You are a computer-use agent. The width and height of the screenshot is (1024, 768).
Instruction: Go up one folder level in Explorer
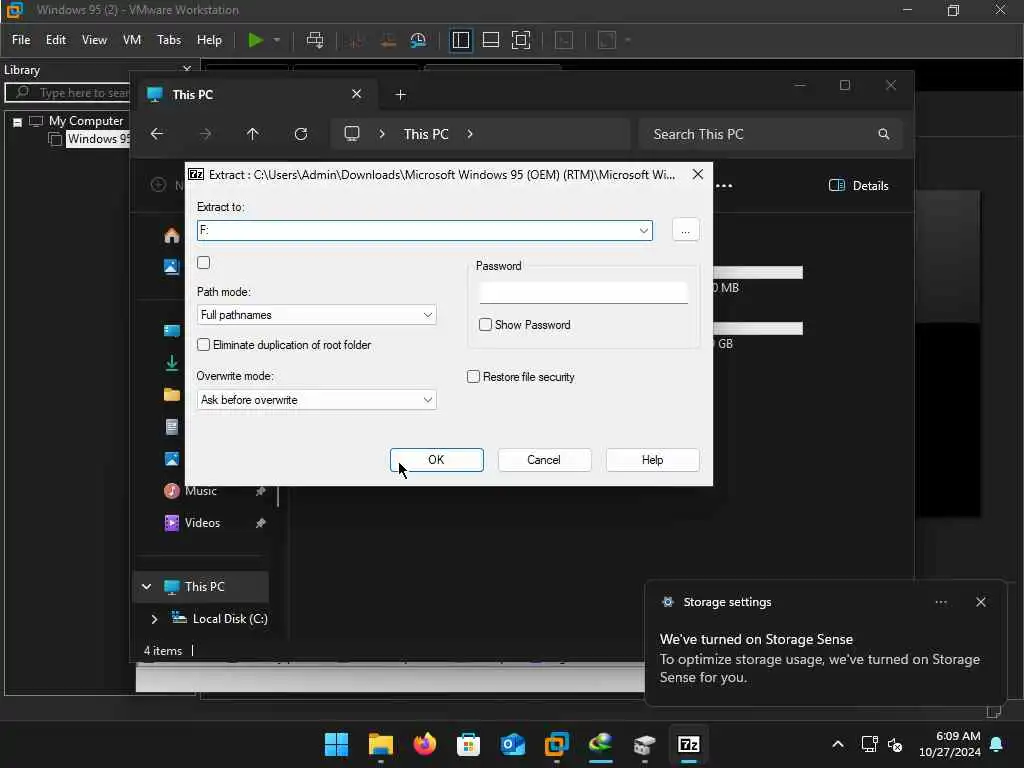253,134
